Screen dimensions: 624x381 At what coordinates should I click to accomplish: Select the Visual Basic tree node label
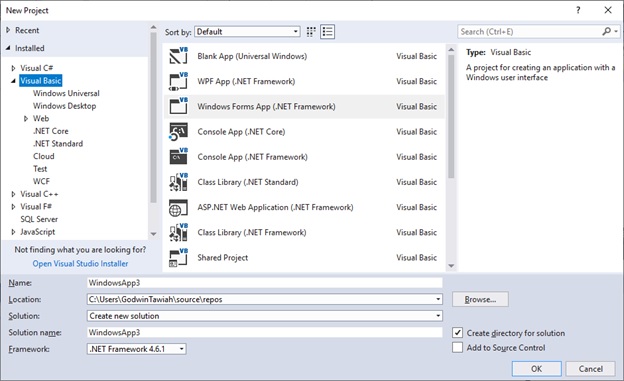41,81
